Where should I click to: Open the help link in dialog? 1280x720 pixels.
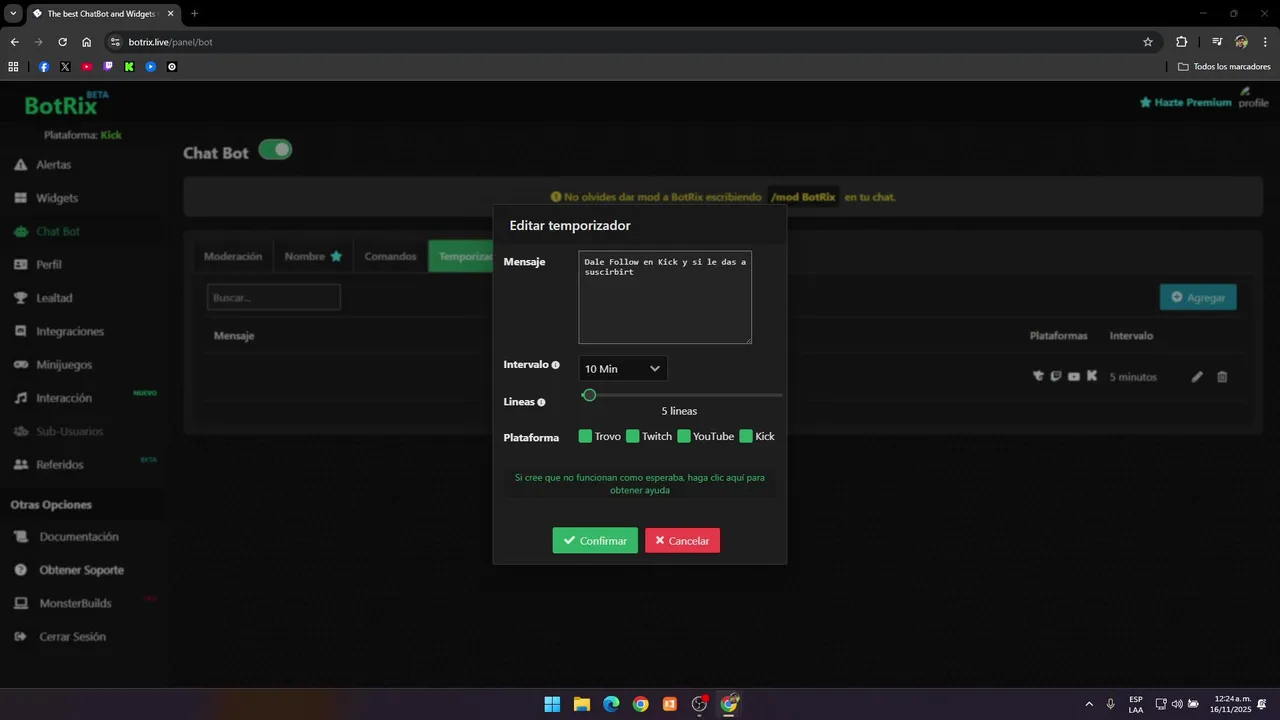coord(640,484)
